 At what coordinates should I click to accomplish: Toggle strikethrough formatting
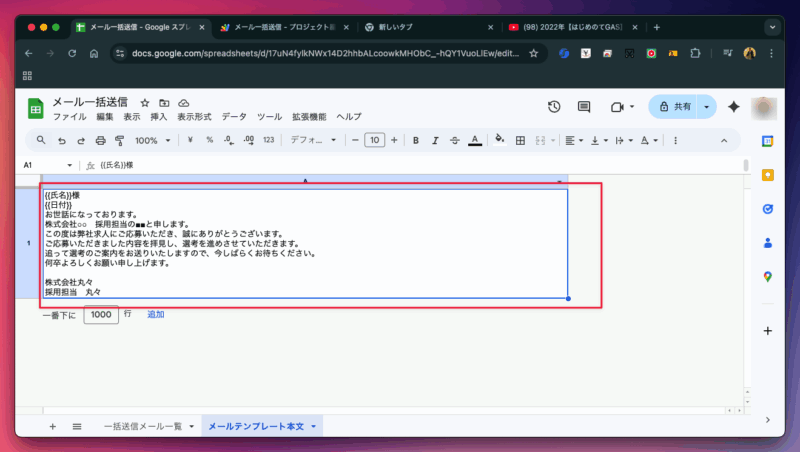coord(455,140)
